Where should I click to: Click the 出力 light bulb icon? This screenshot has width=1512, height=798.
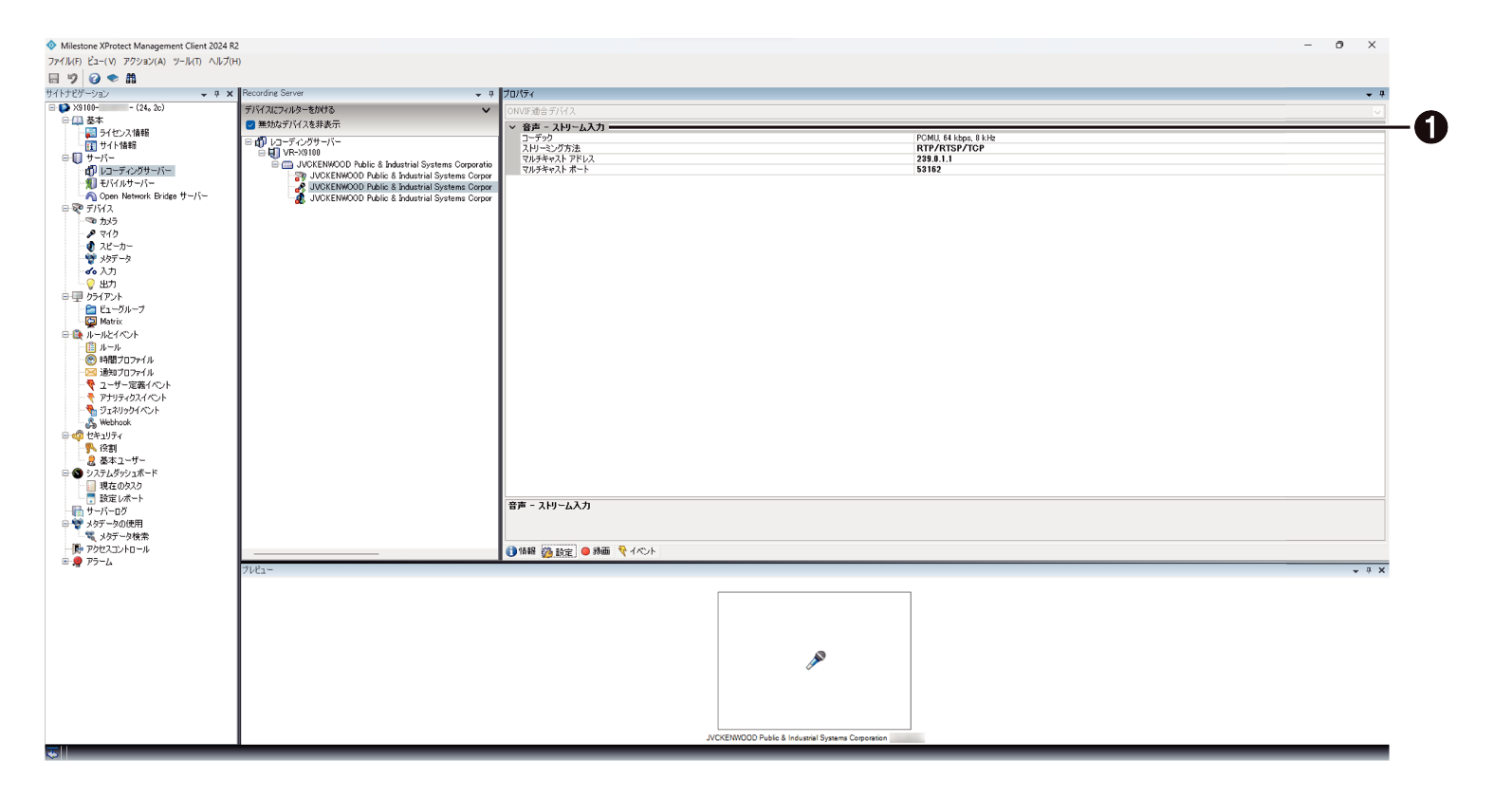pyautogui.click(x=91, y=284)
